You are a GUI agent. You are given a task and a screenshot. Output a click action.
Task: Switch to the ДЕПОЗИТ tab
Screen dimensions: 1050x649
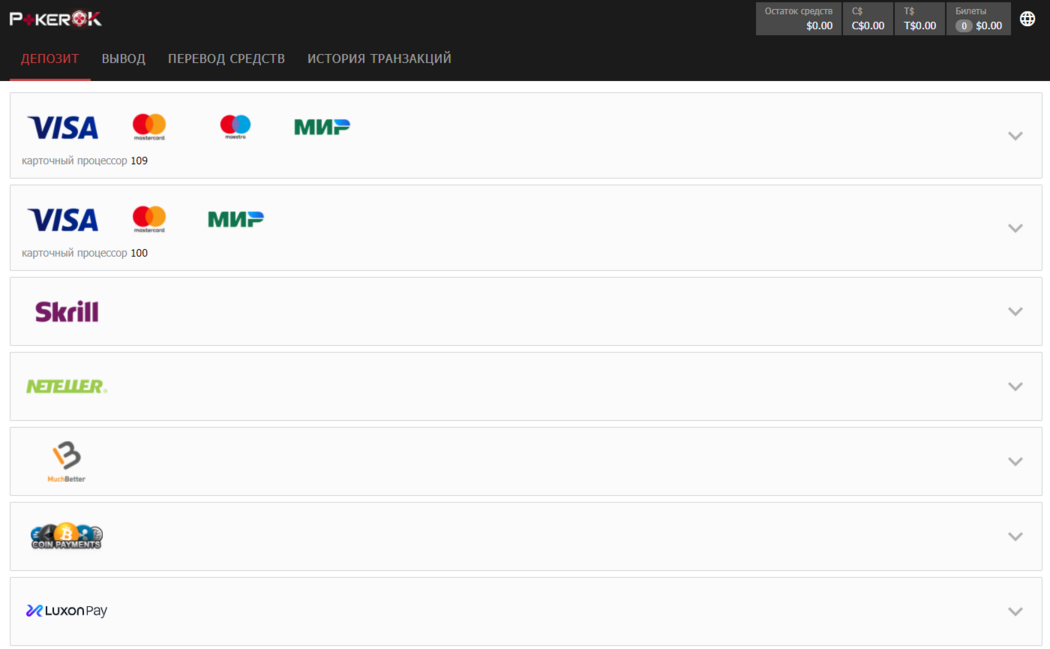point(50,59)
